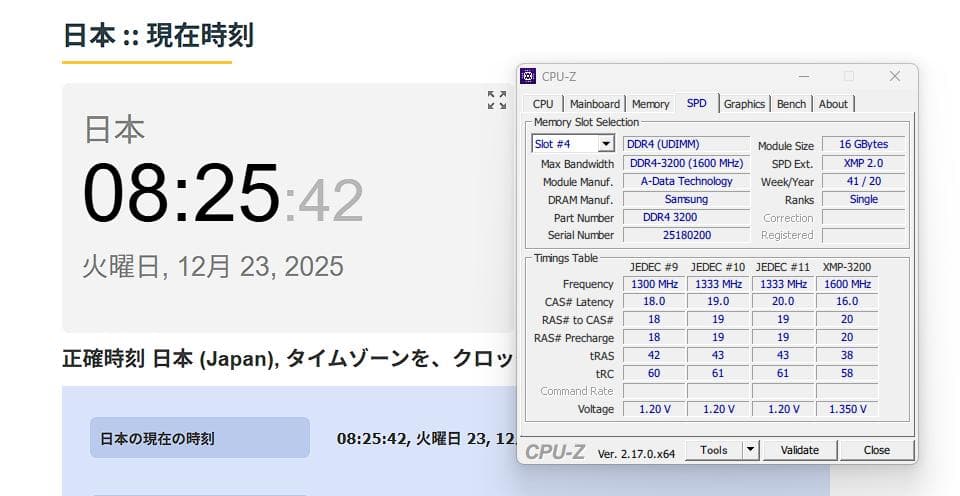Viewport: 960px width, 496px height.
Task: Click the CAS# Latency 16.0 cell
Action: click(x=847, y=302)
